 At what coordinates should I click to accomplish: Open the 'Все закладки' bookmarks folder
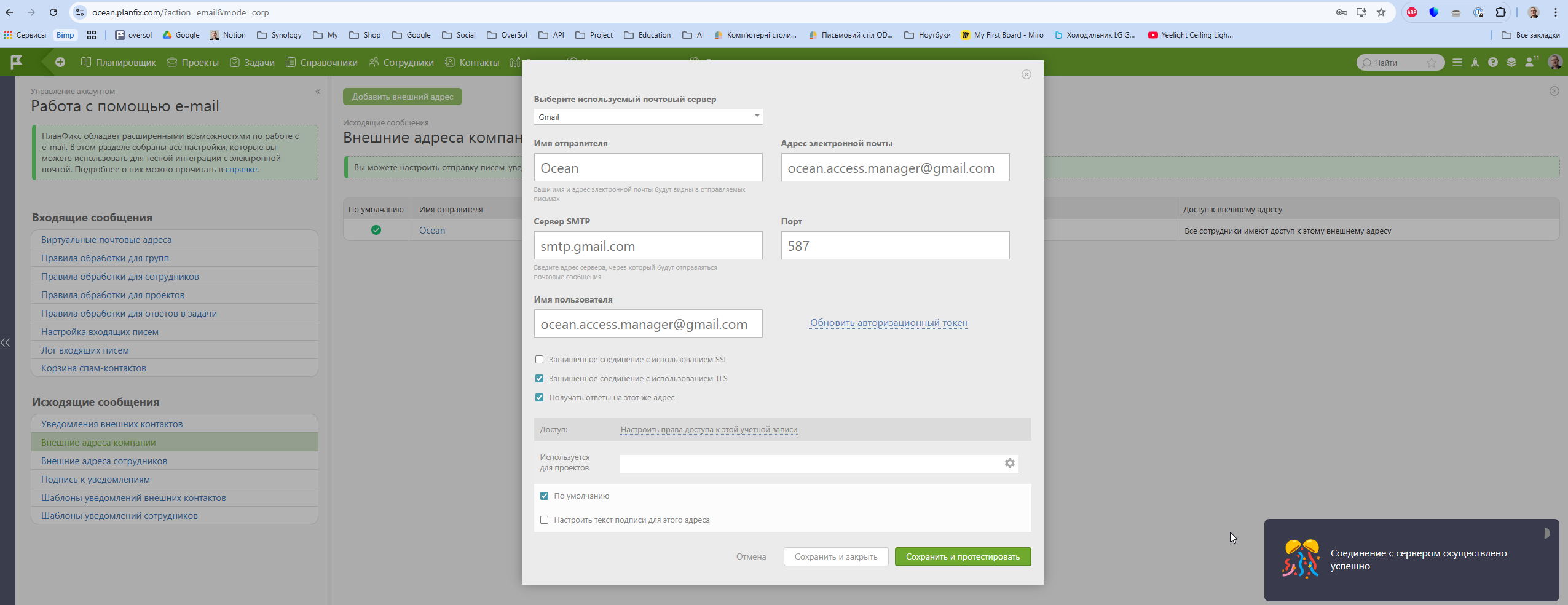(1530, 35)
